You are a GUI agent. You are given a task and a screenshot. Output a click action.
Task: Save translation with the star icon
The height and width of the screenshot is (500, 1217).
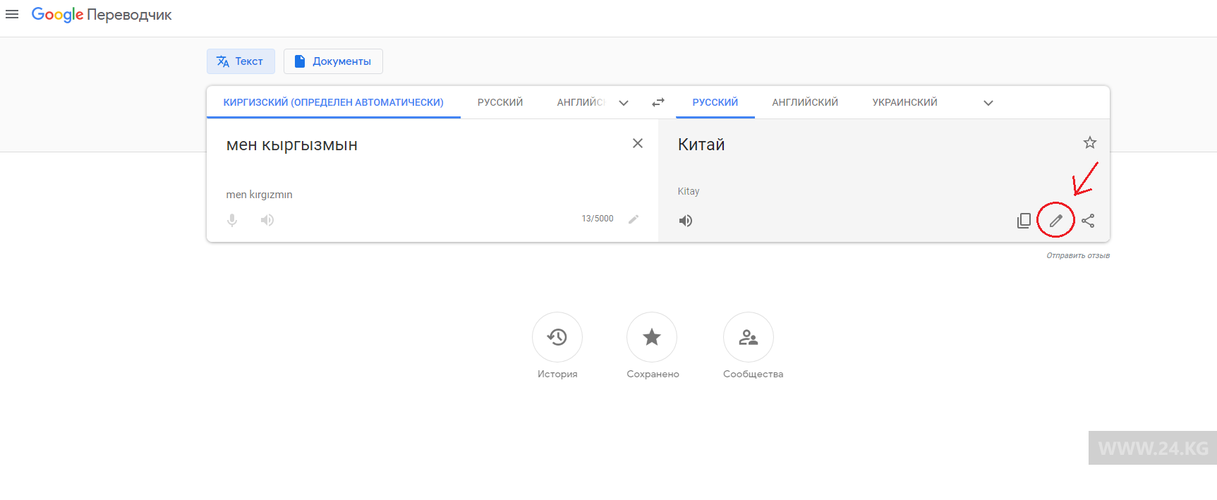1090,143
